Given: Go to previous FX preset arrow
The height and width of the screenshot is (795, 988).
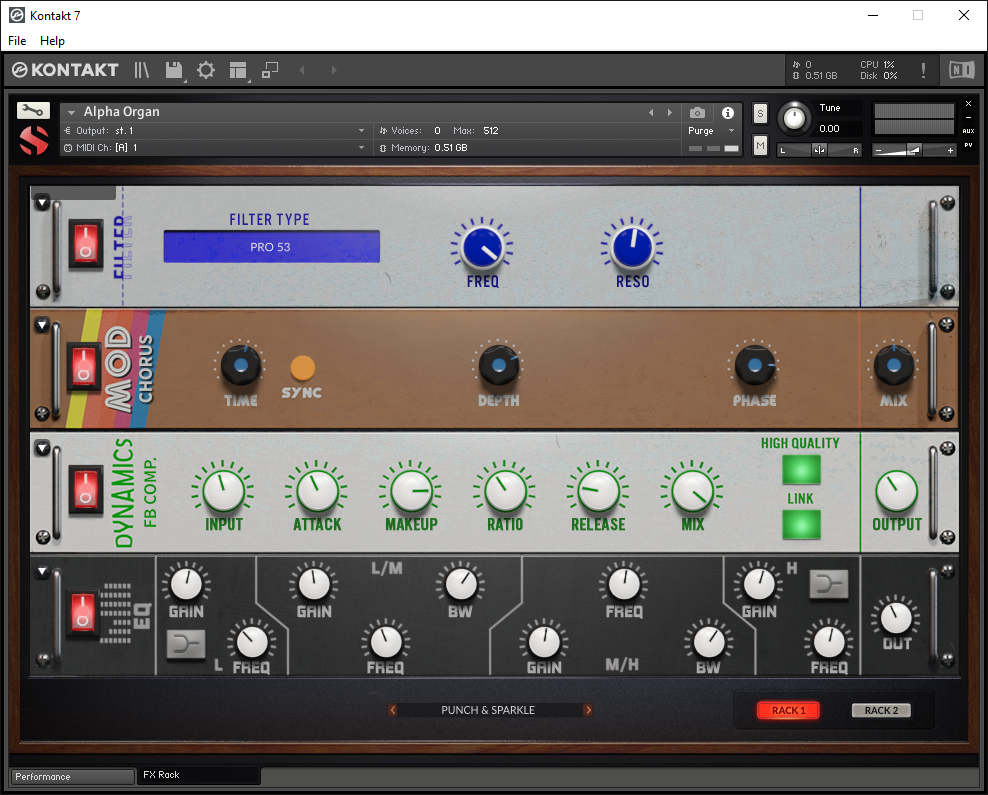Looking at the screenshot, I should 393,710.
